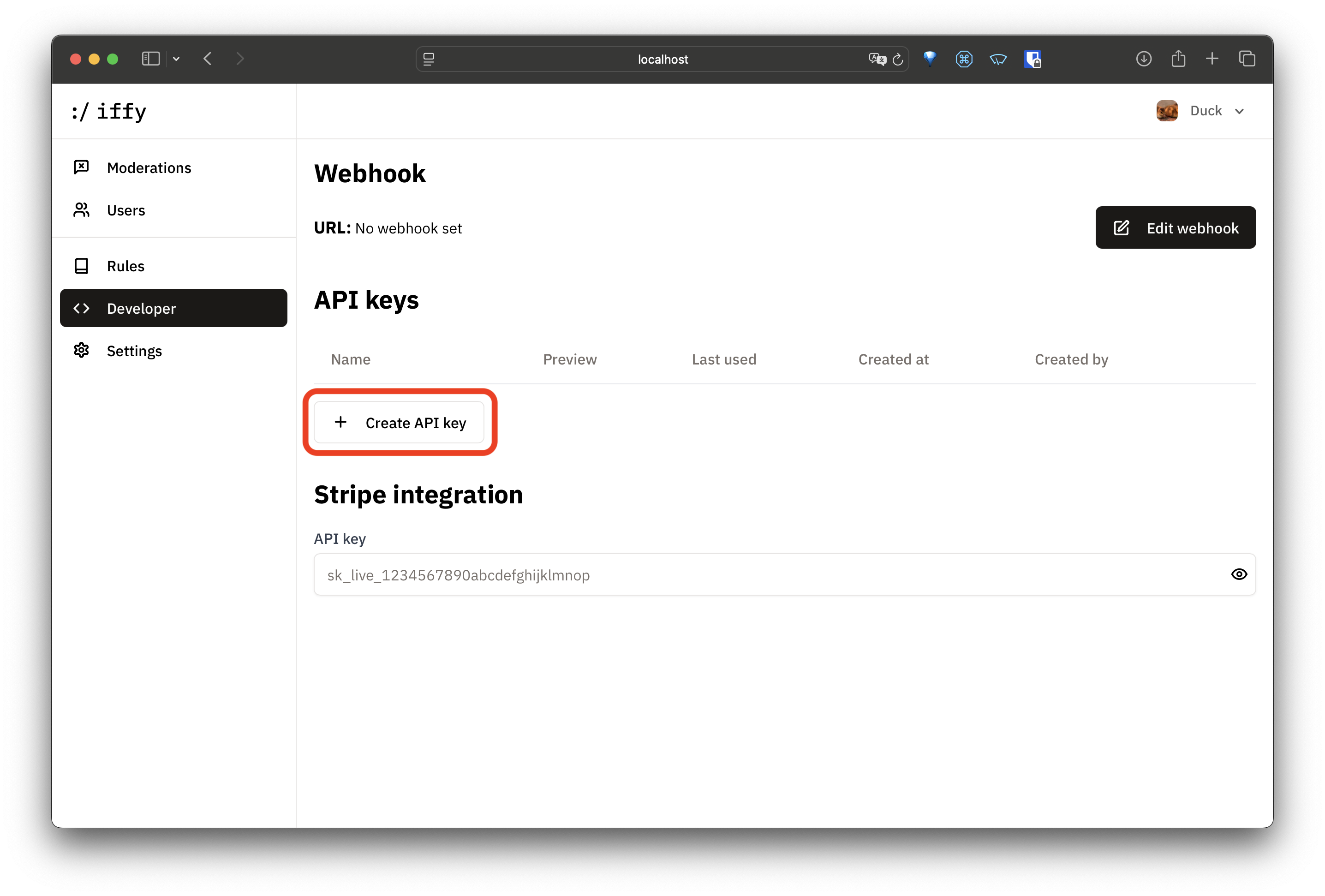Click the Users people icon
Image resolution: width=1325 pixels, height=896 pixels.
point(81,209)
